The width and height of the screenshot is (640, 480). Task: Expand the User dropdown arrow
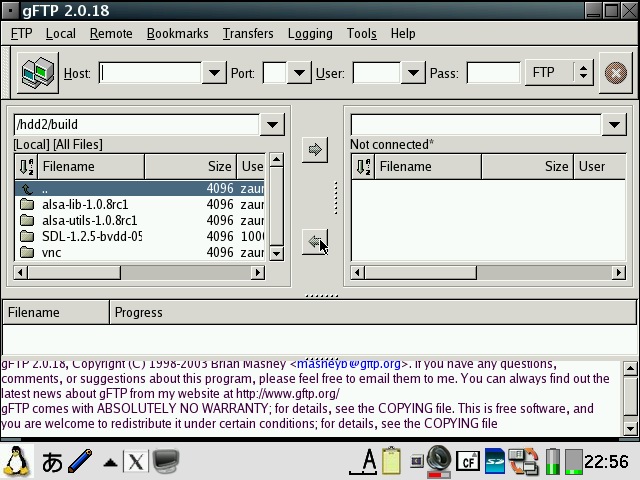point(412,73)
